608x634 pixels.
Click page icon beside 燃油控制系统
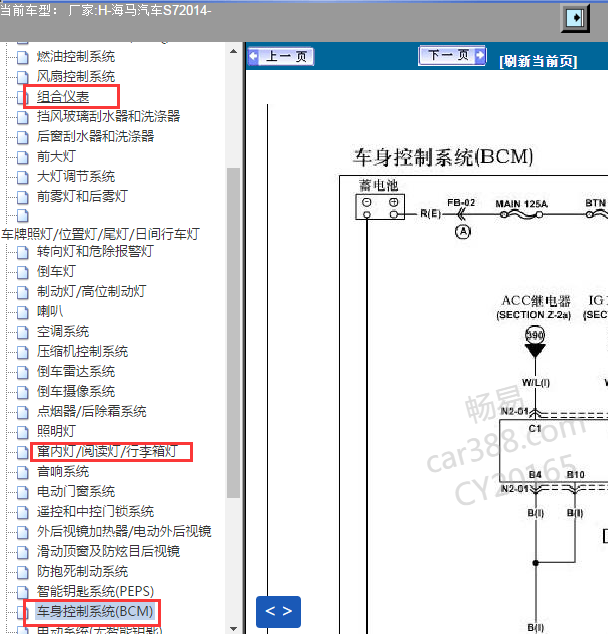tap(23, 57)
